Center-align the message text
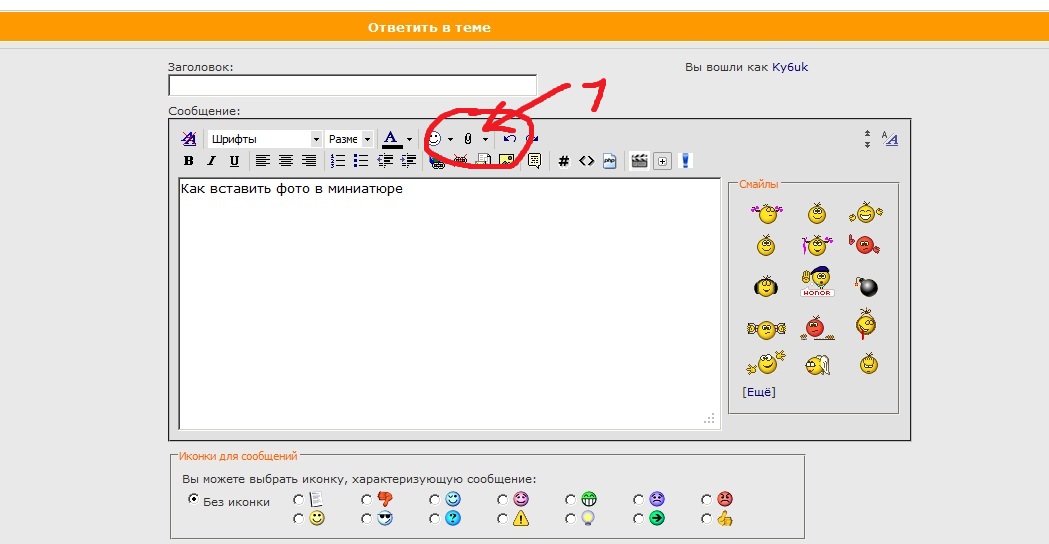The width and height of the screenshot is (1049, 544). click(x=285, y=161)
